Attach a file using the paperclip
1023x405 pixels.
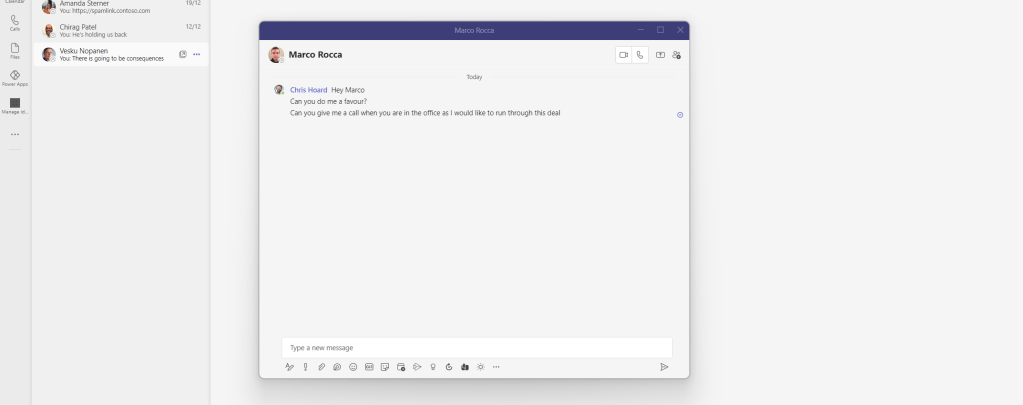322,367
